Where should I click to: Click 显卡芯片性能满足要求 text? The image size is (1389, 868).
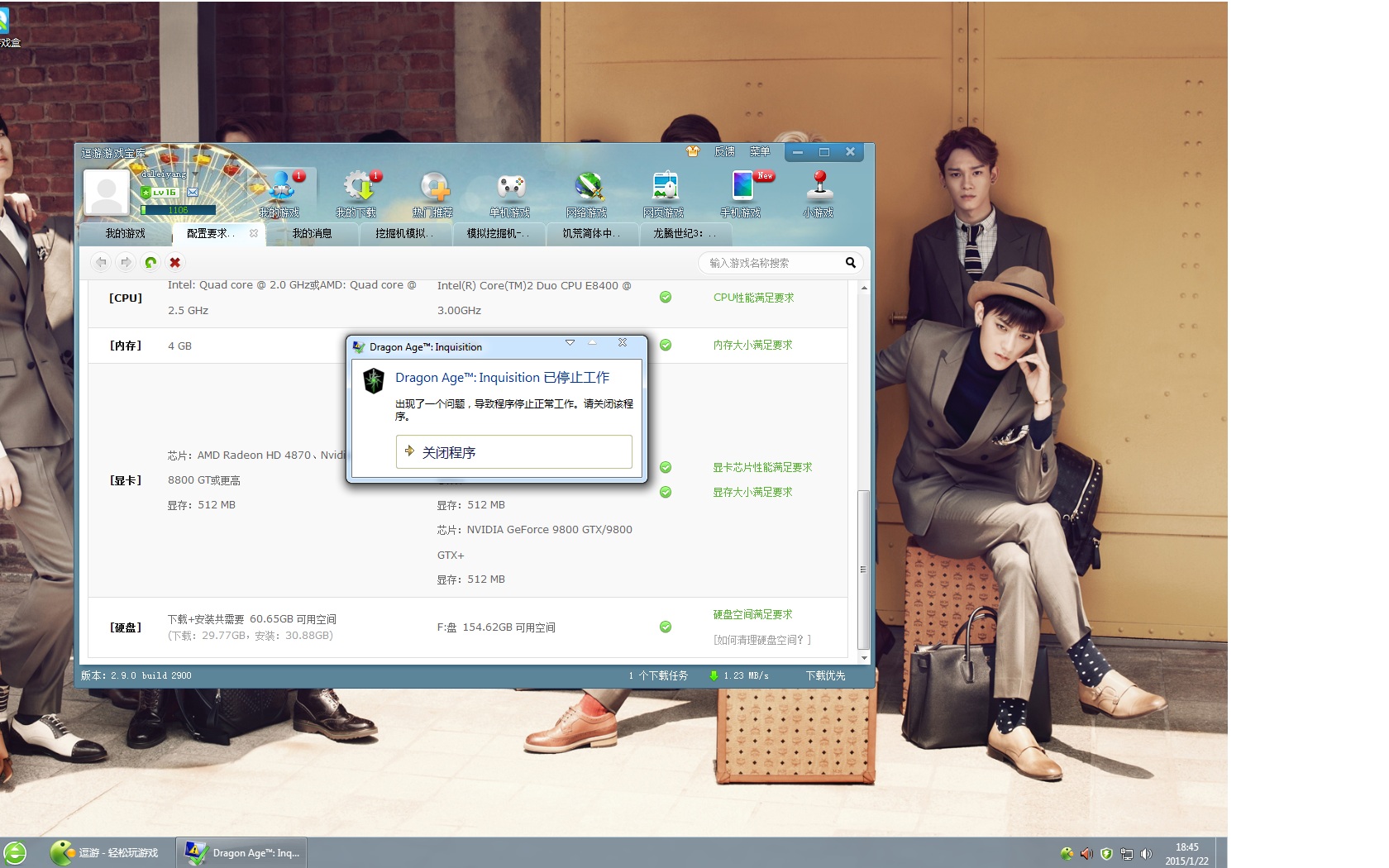click(762, 468)
